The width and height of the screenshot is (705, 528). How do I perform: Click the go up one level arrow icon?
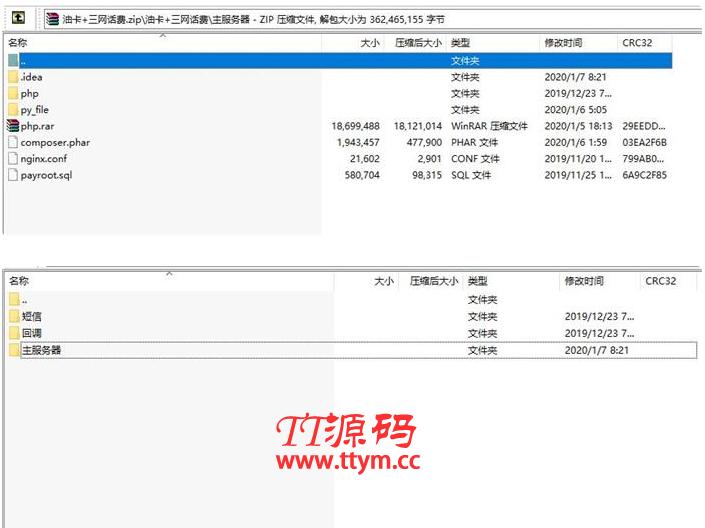pyautogui.click(x=18, y=18)
